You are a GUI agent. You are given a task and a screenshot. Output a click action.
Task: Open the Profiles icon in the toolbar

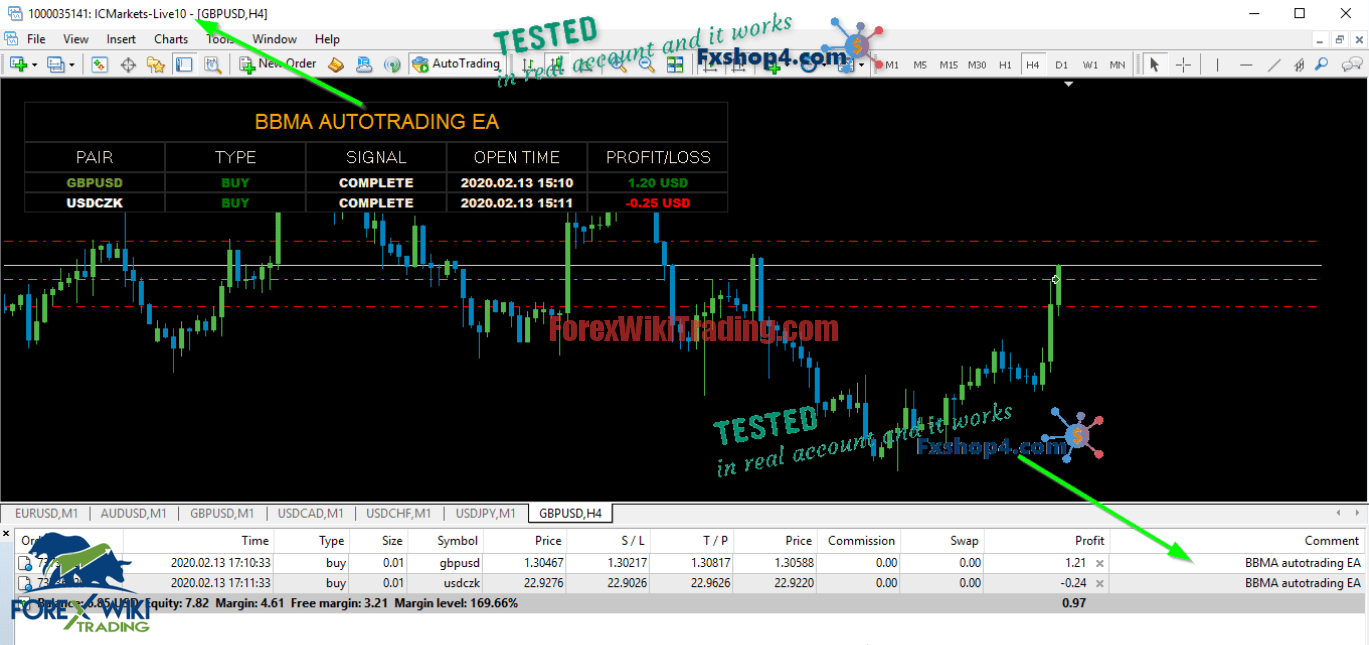[x=55, y=64]
